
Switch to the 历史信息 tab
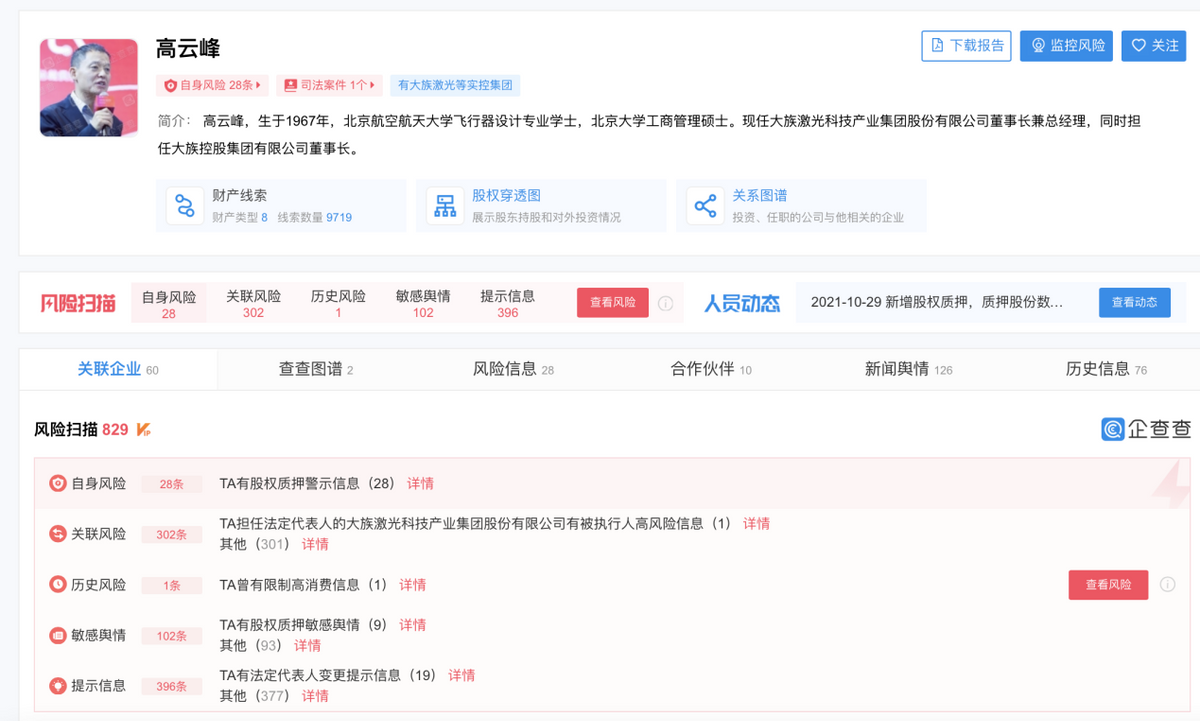click(x=1106, y=369)
